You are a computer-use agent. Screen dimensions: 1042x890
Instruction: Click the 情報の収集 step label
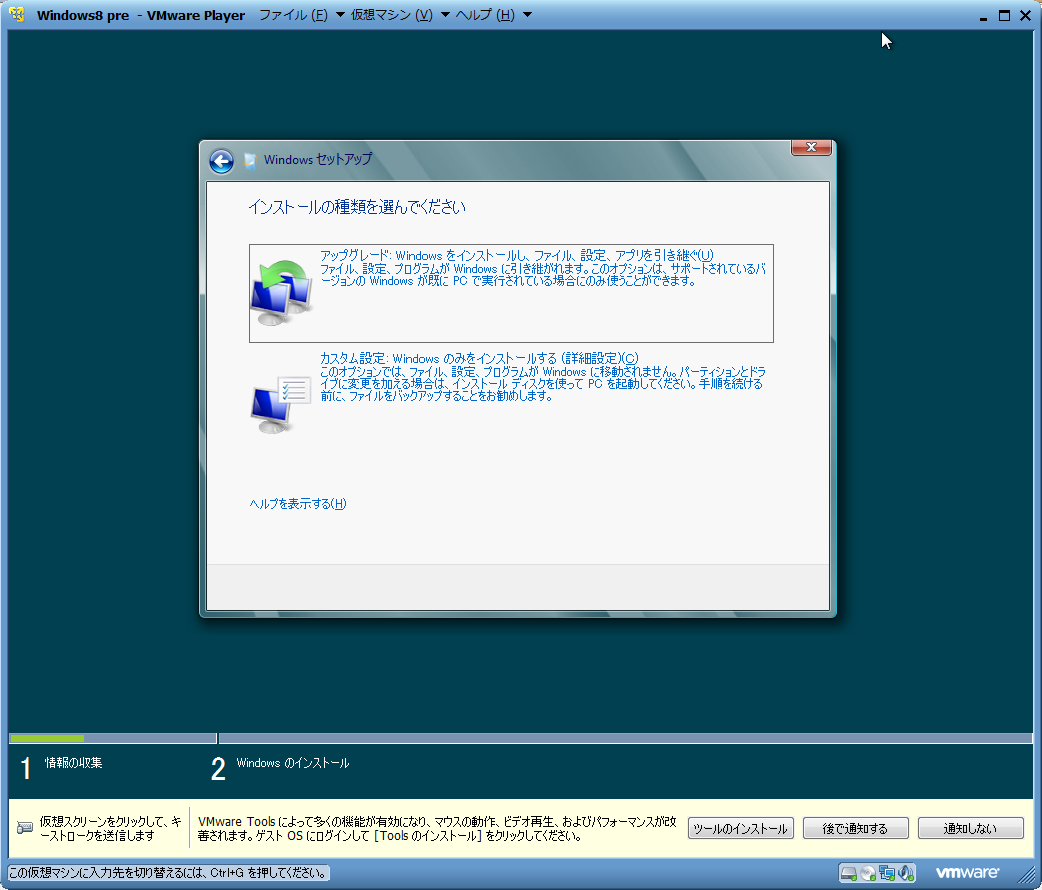tap(74, 763)
